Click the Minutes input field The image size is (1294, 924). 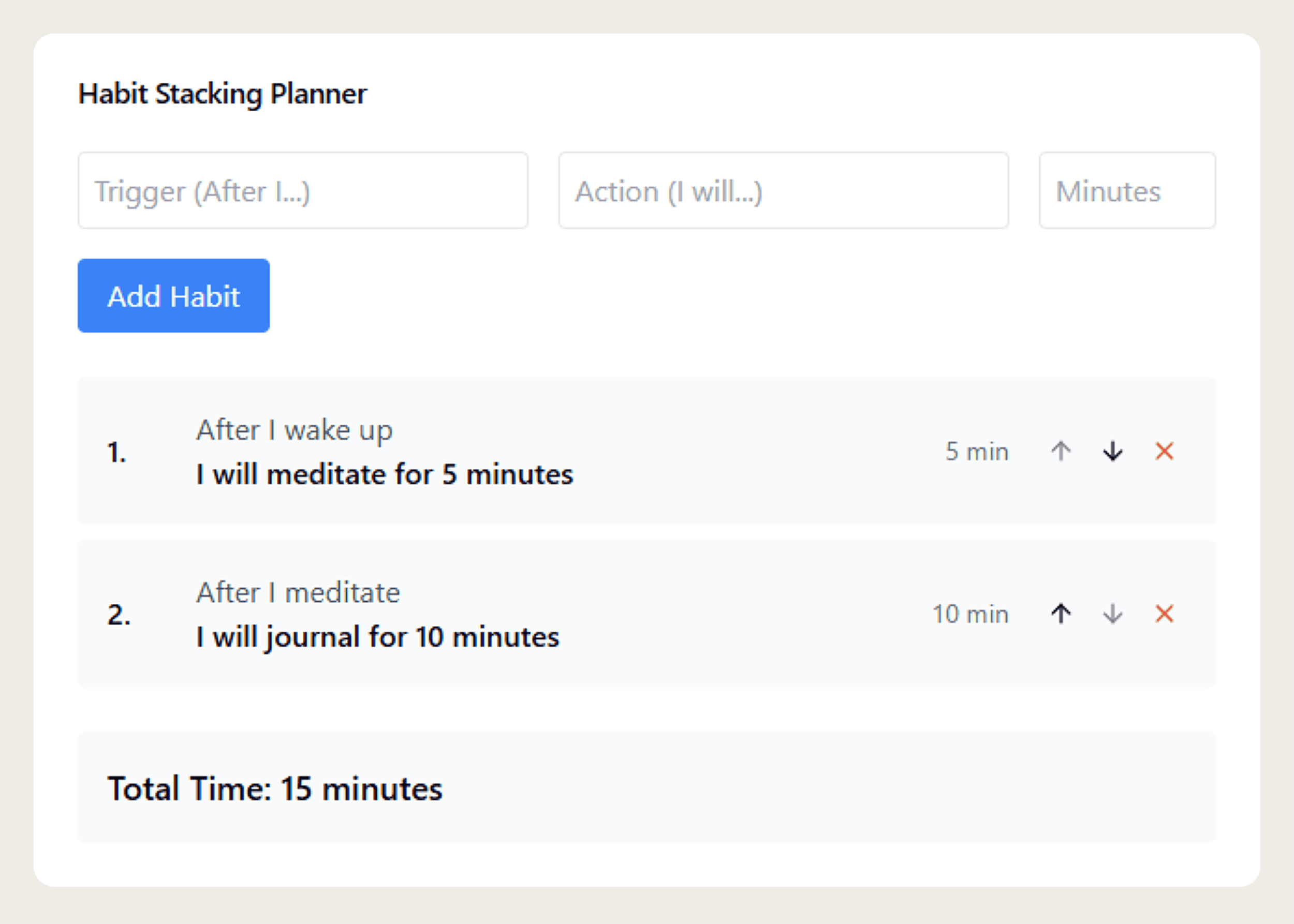[x=1128, y=190]
